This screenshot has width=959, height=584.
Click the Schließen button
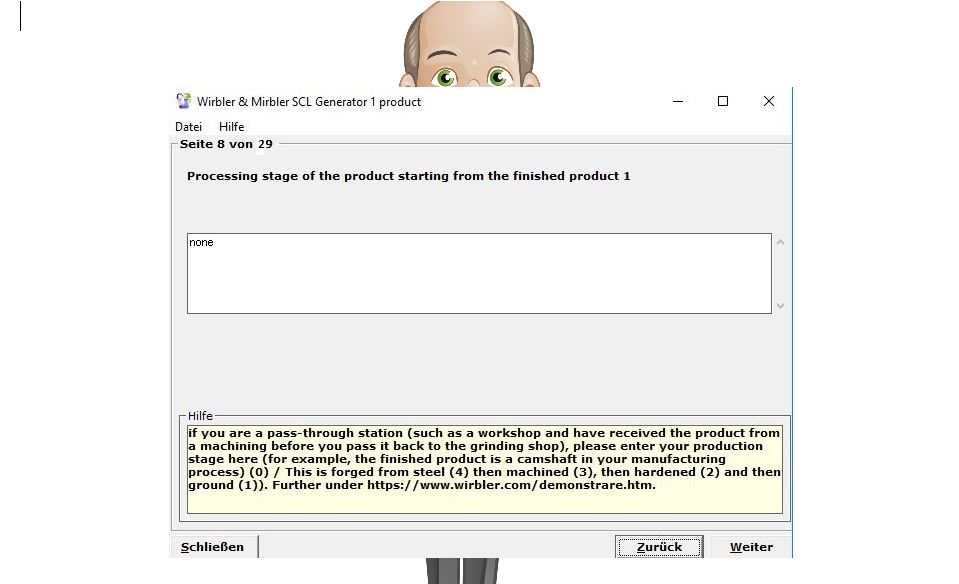[213, 547]
